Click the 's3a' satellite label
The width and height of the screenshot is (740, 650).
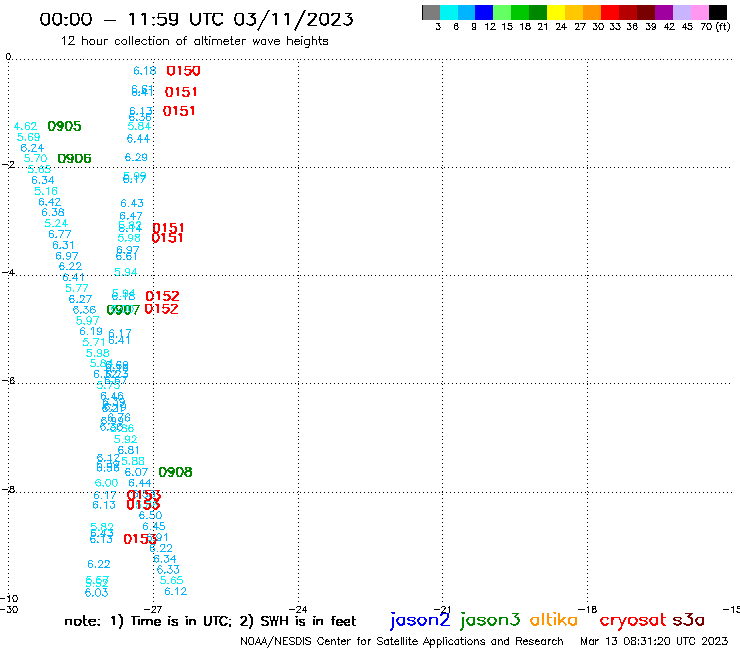[x=689, y=620]
